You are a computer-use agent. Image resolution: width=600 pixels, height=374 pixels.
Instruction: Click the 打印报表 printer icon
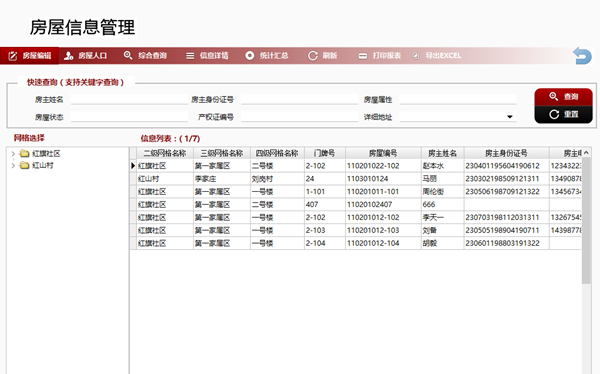click(x=362, y=56)
